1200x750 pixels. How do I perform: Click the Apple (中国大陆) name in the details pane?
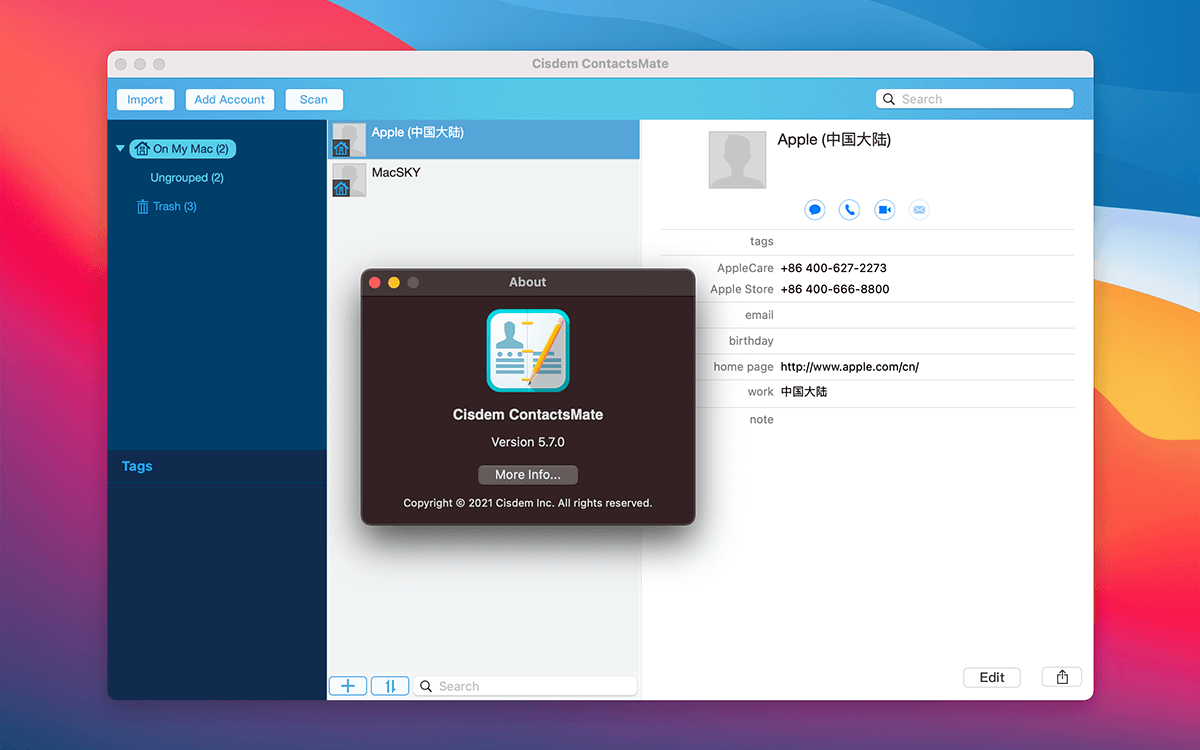pos(834,140)
